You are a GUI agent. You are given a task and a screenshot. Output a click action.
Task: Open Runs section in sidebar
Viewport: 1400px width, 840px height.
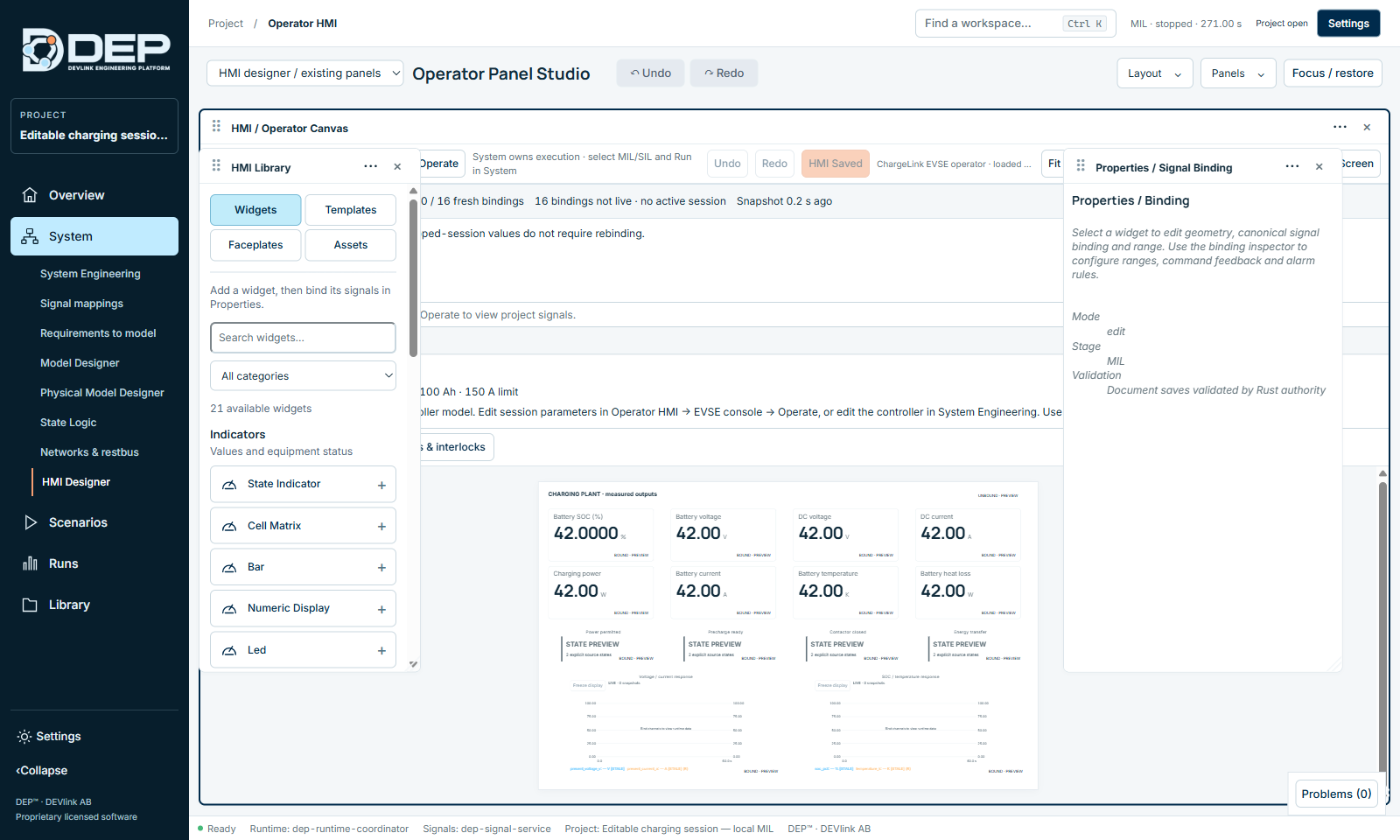coord(94,563)
